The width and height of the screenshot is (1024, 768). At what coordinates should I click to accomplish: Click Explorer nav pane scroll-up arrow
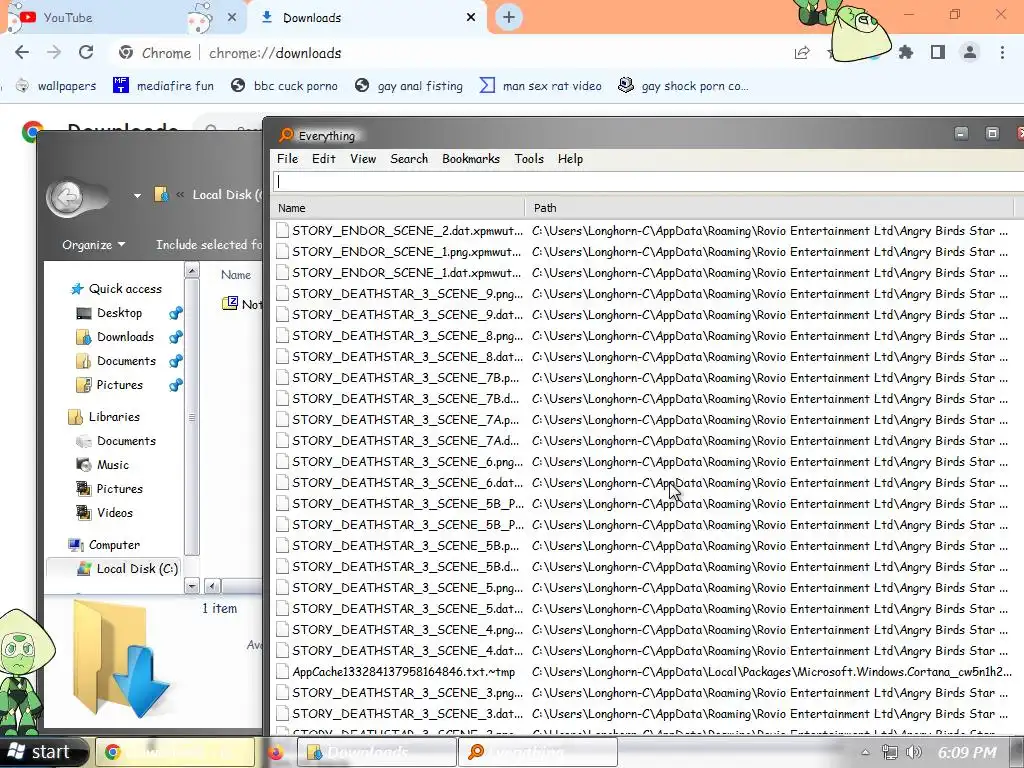[192, 270]
